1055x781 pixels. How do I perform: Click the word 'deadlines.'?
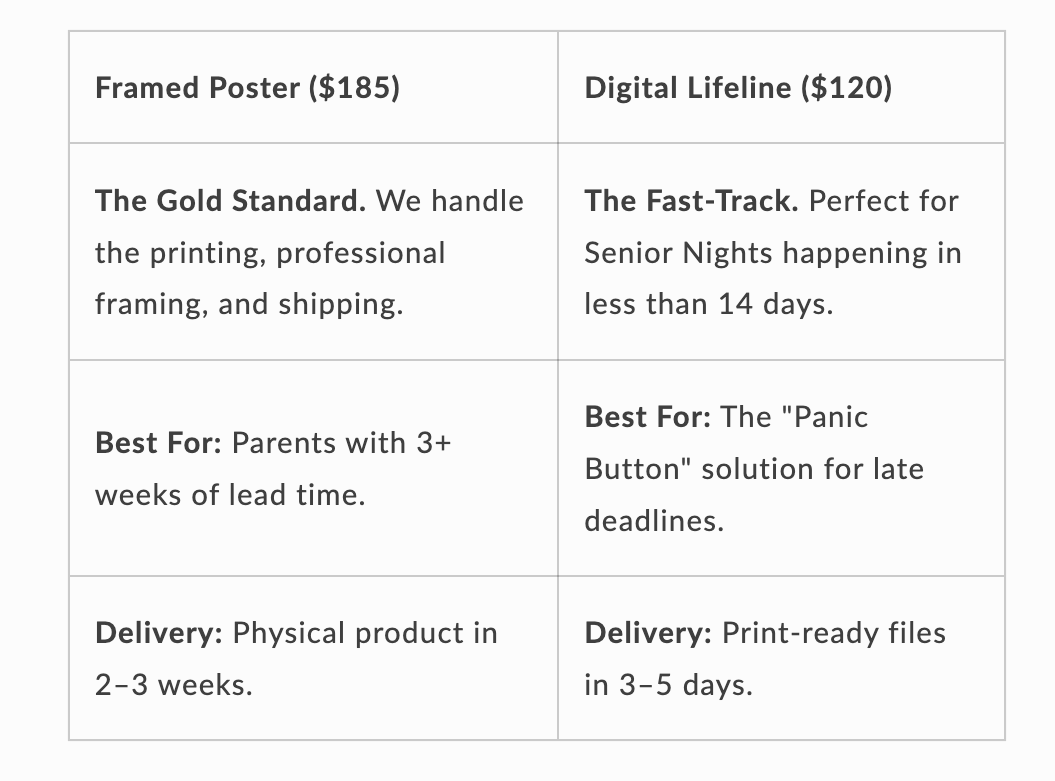(653, 520)
